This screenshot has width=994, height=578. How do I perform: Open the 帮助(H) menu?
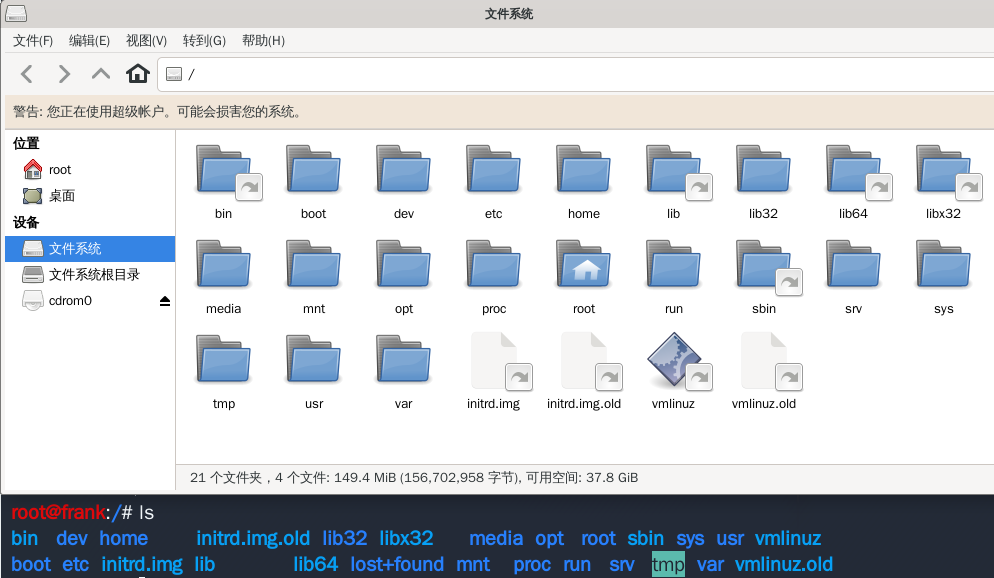[264, 41]
